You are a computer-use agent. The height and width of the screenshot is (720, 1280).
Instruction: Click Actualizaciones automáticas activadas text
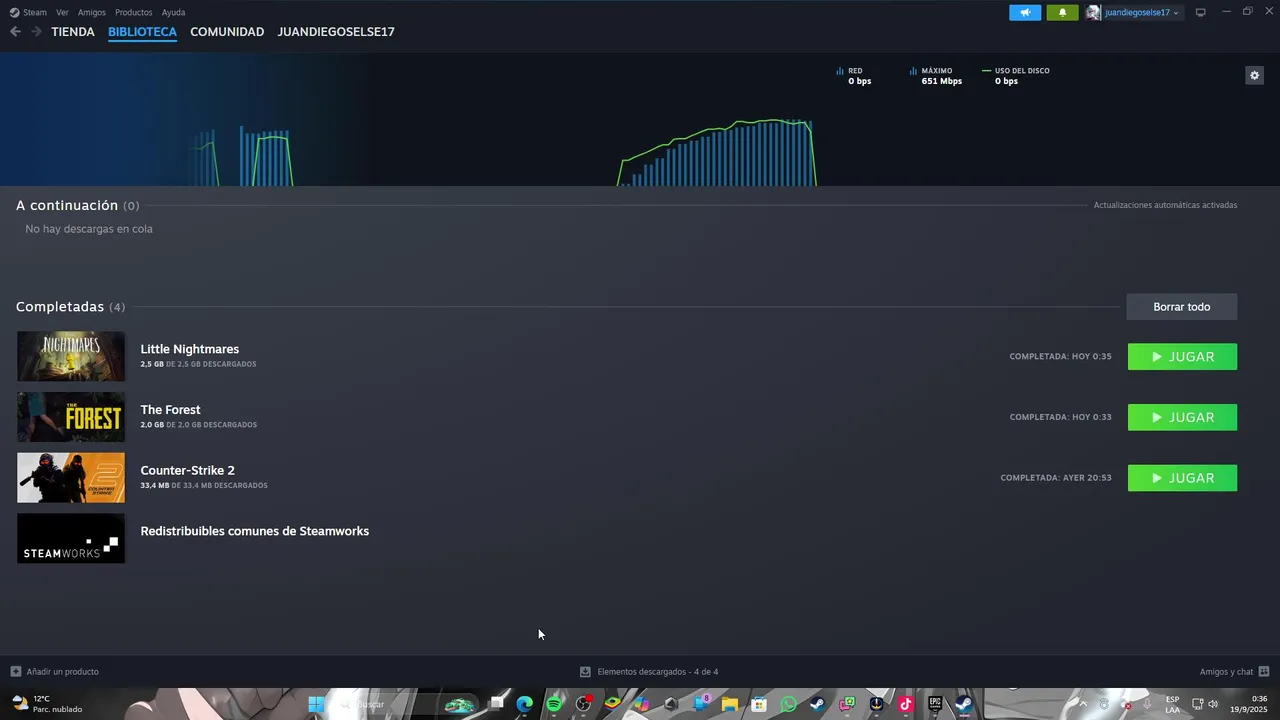tap(1165, 205)
